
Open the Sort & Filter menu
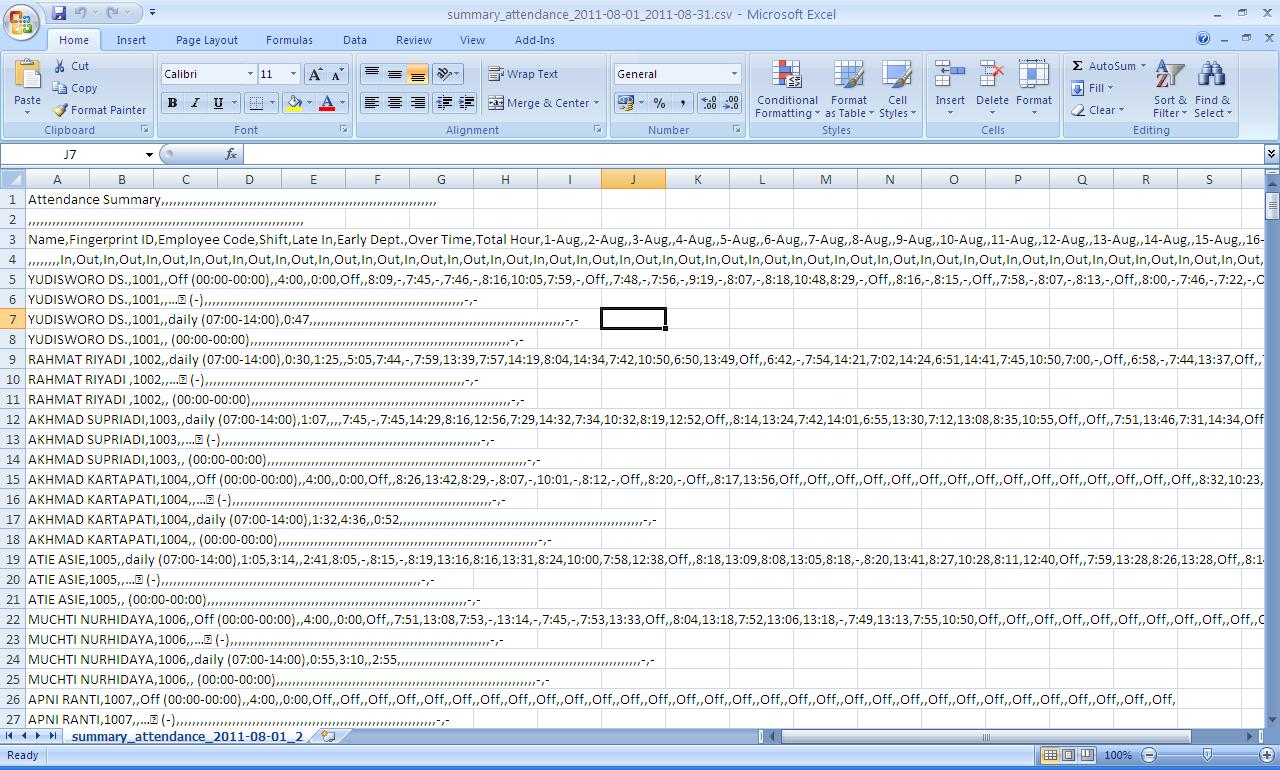1168,88
